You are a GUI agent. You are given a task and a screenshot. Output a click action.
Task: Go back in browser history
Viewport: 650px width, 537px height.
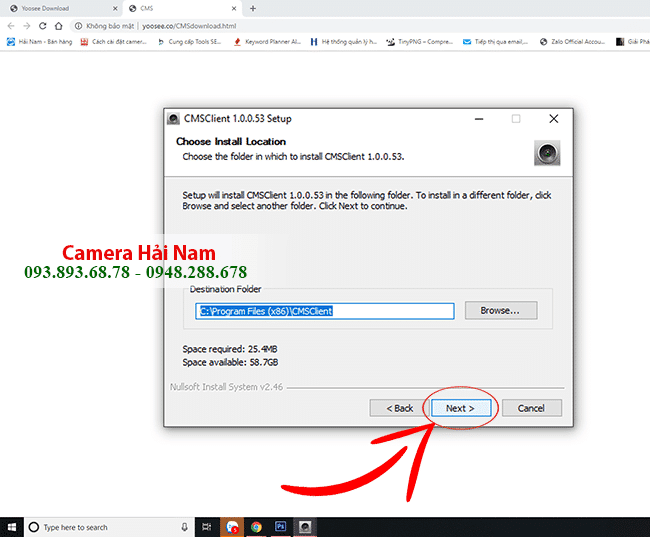tap(11, 26)
